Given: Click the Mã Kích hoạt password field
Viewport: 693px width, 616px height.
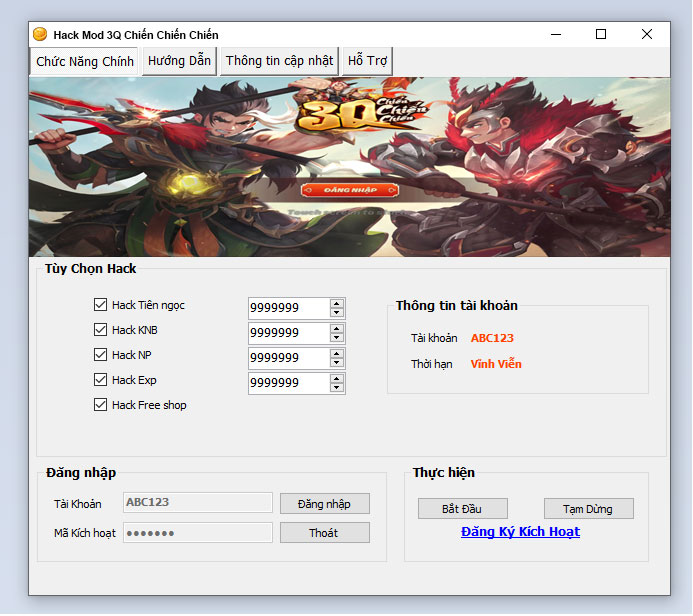Looking at the screenshot, I should [198, 533].
